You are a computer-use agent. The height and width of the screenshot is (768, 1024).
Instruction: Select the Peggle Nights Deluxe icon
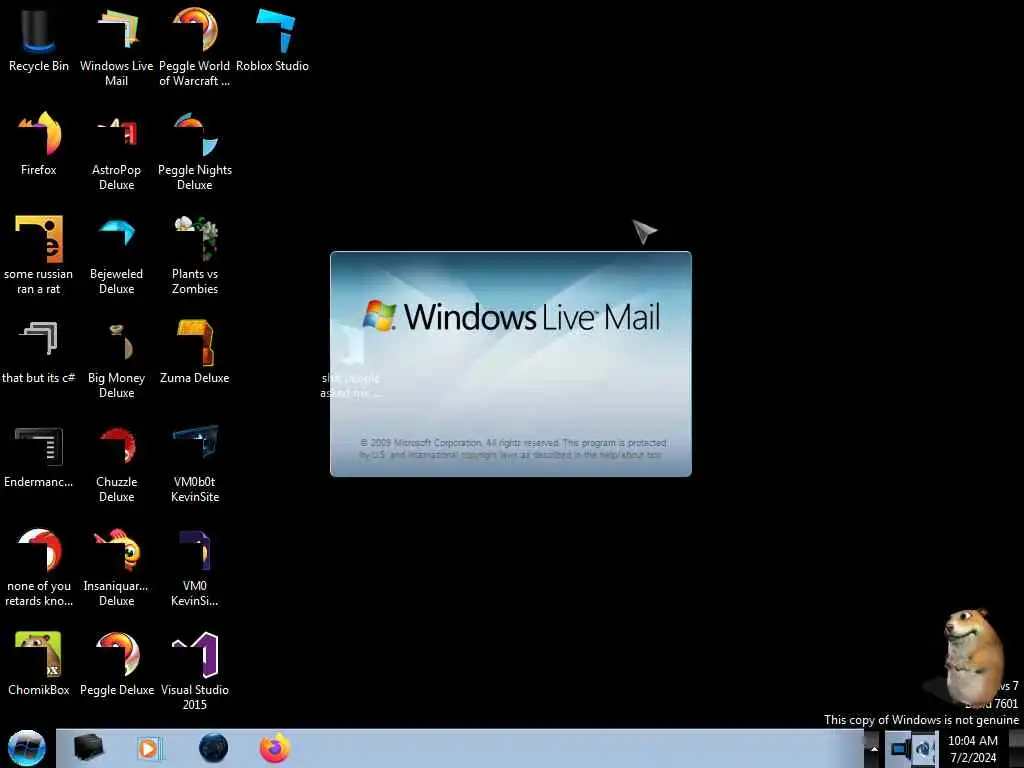coord(195,152)
